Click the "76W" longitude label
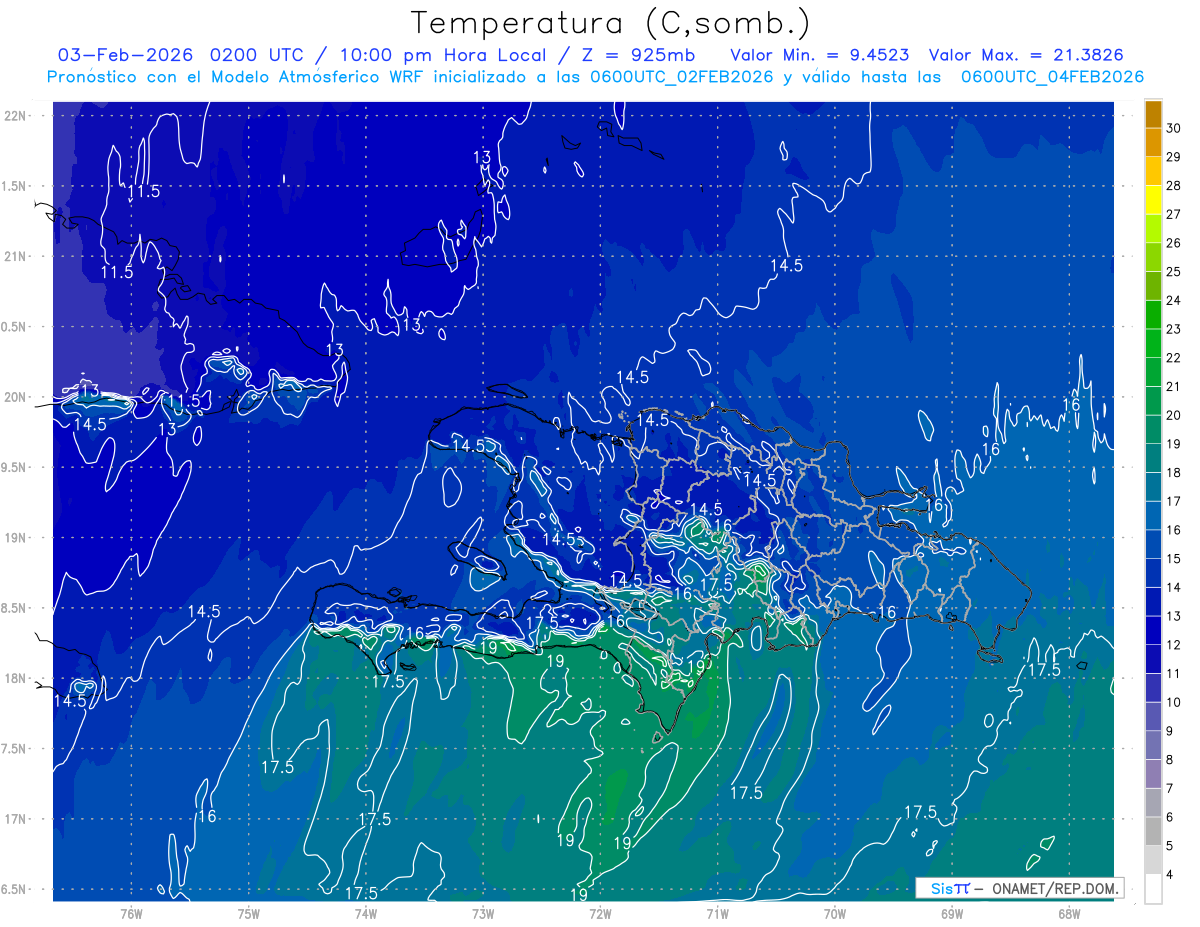 coord(131,915)
